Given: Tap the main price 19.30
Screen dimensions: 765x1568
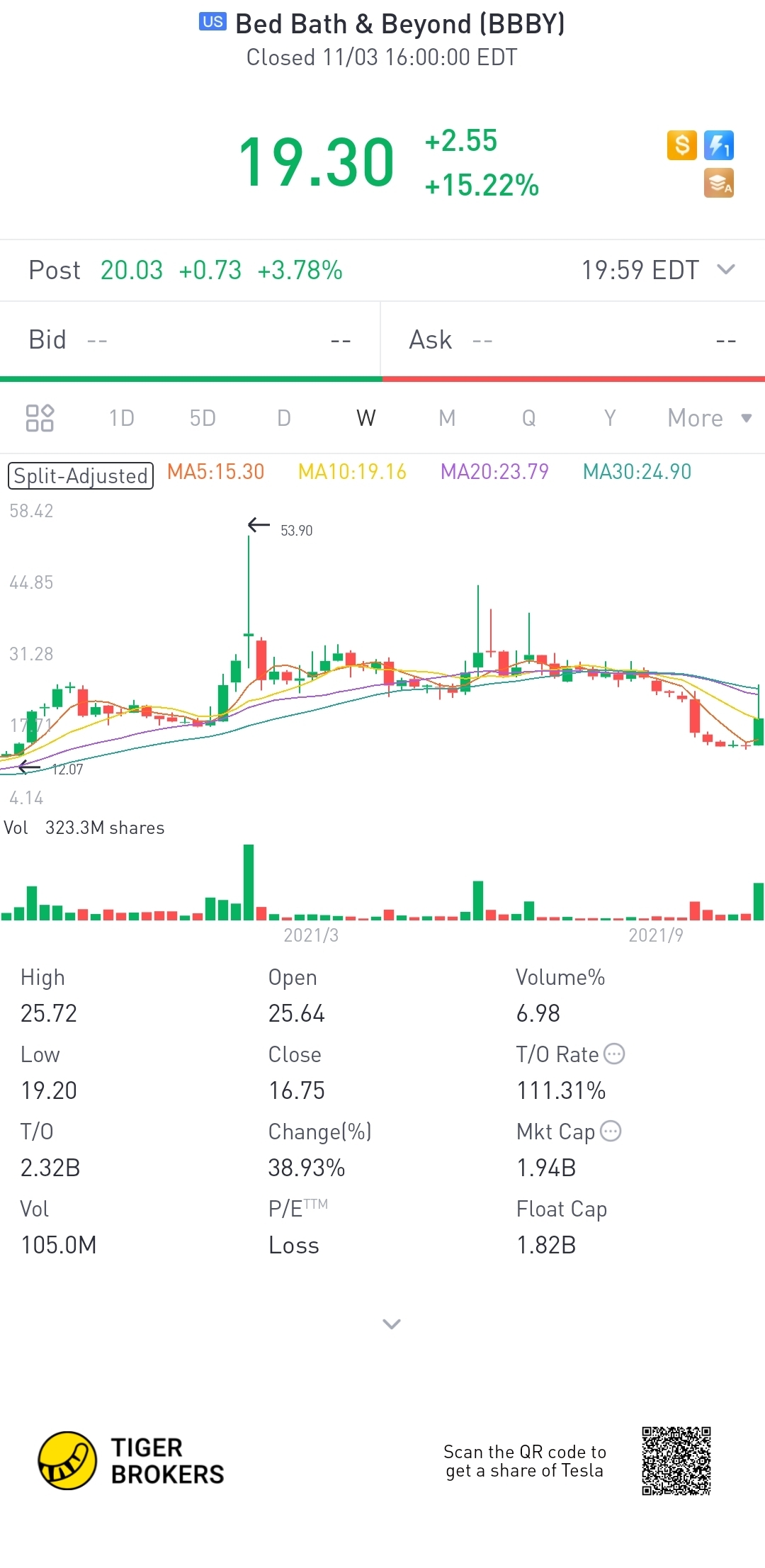Looking at the screenshot, I should [316, 163].
